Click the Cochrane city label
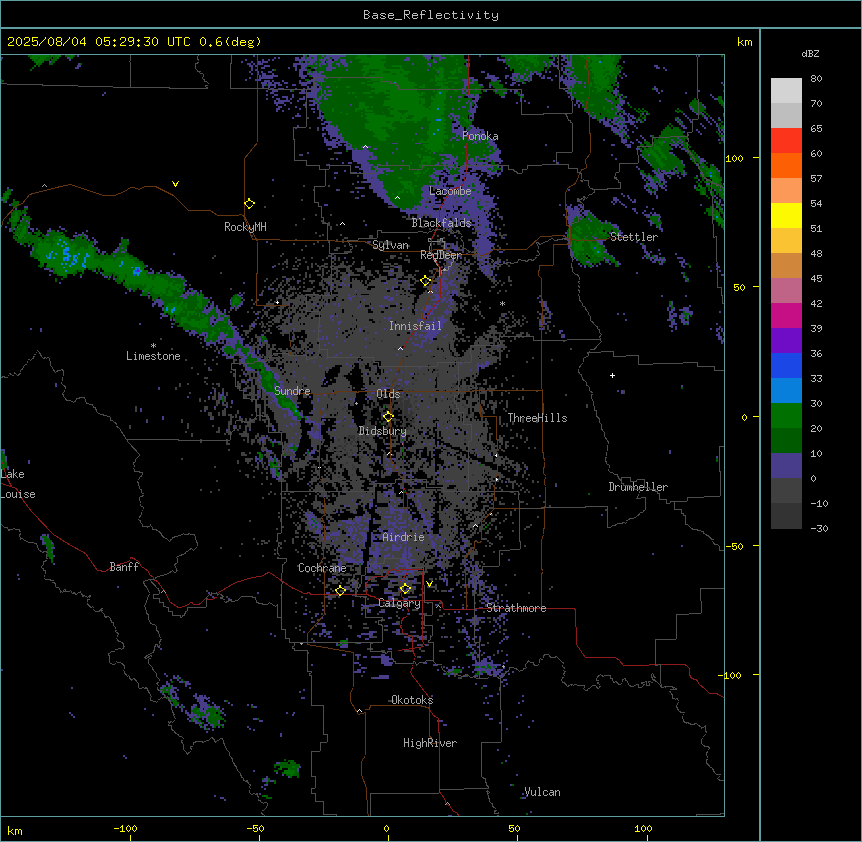Image resolution: width=862 pixels, height=842 pixels. (322, 568)
